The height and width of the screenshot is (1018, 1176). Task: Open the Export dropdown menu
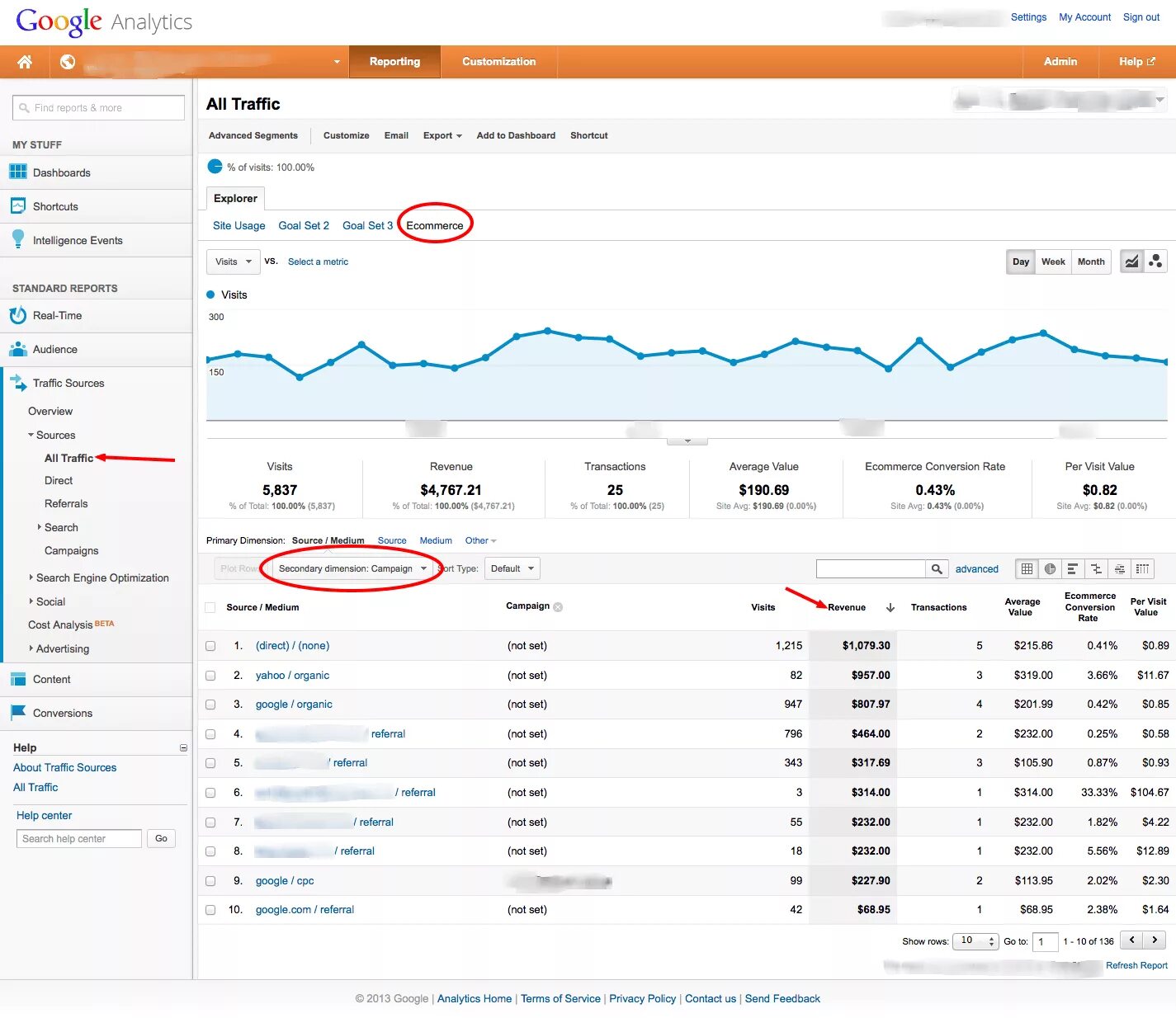(442, 135)
